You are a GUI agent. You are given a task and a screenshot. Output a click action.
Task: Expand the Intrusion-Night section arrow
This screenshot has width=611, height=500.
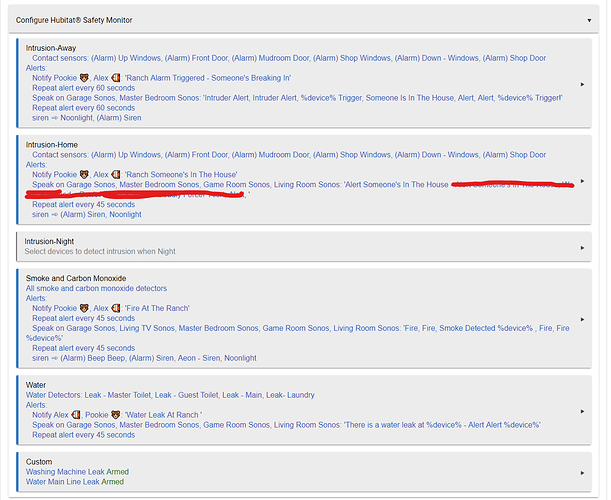pyautogui.click(x=582, y=247)
